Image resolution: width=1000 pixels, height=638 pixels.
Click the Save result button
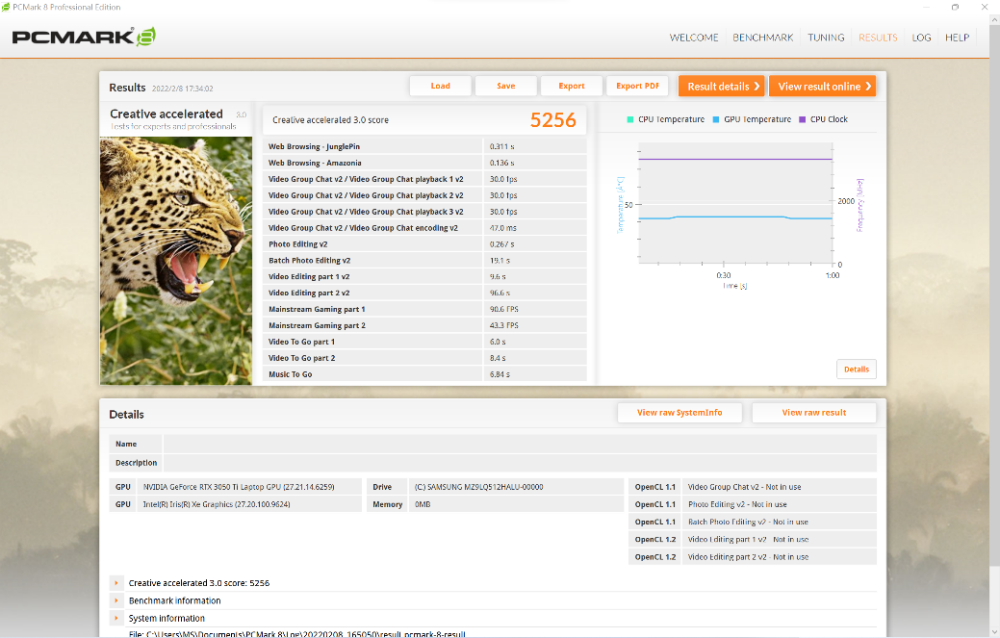tap(506, 86)
